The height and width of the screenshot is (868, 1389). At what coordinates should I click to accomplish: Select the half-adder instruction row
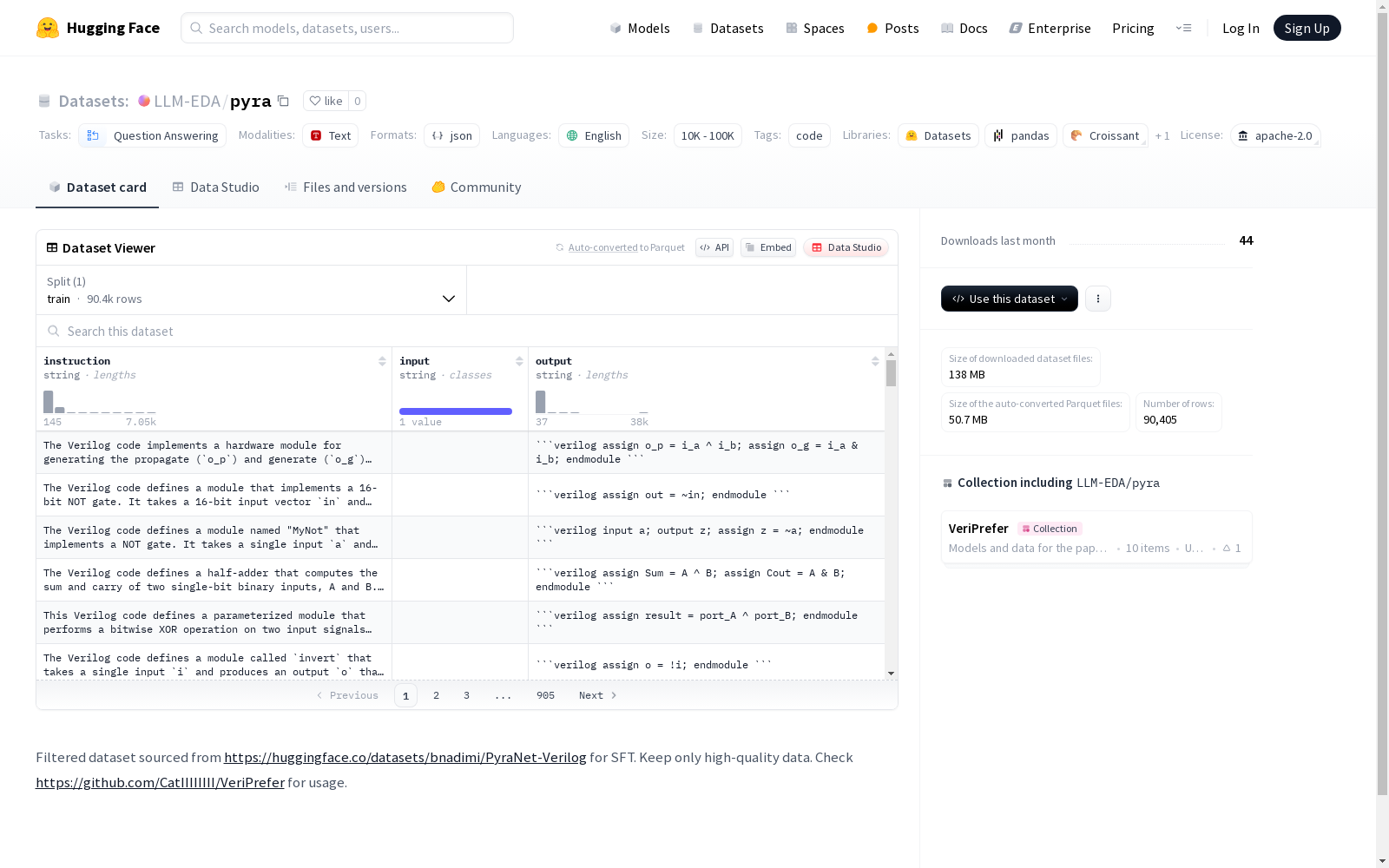tap(460, 580)
